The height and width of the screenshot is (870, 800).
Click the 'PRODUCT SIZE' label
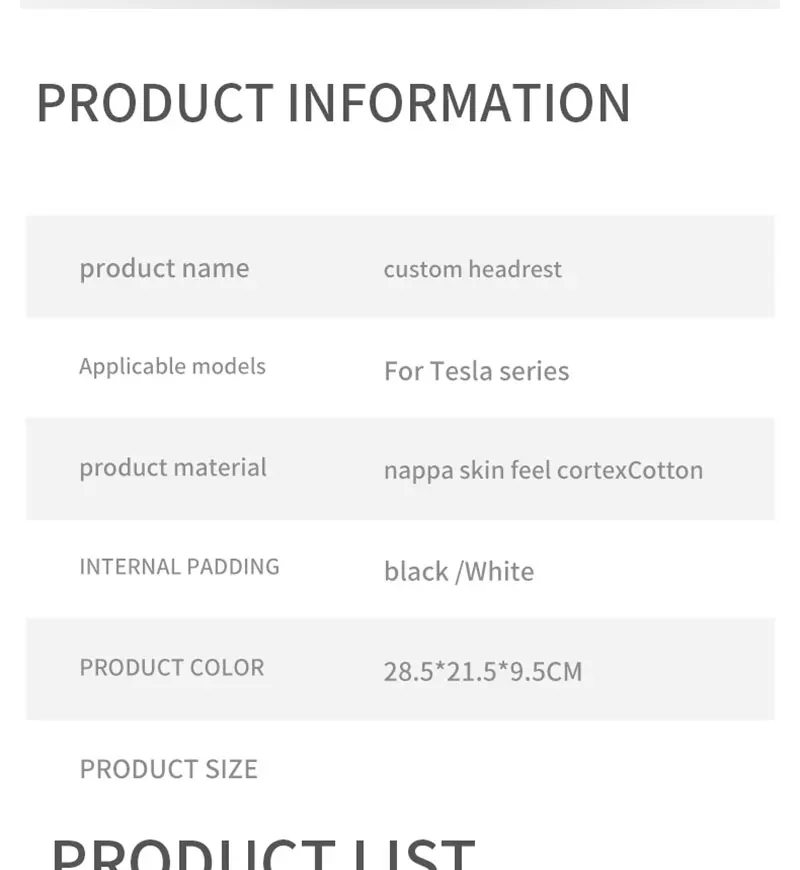(168, 768)
